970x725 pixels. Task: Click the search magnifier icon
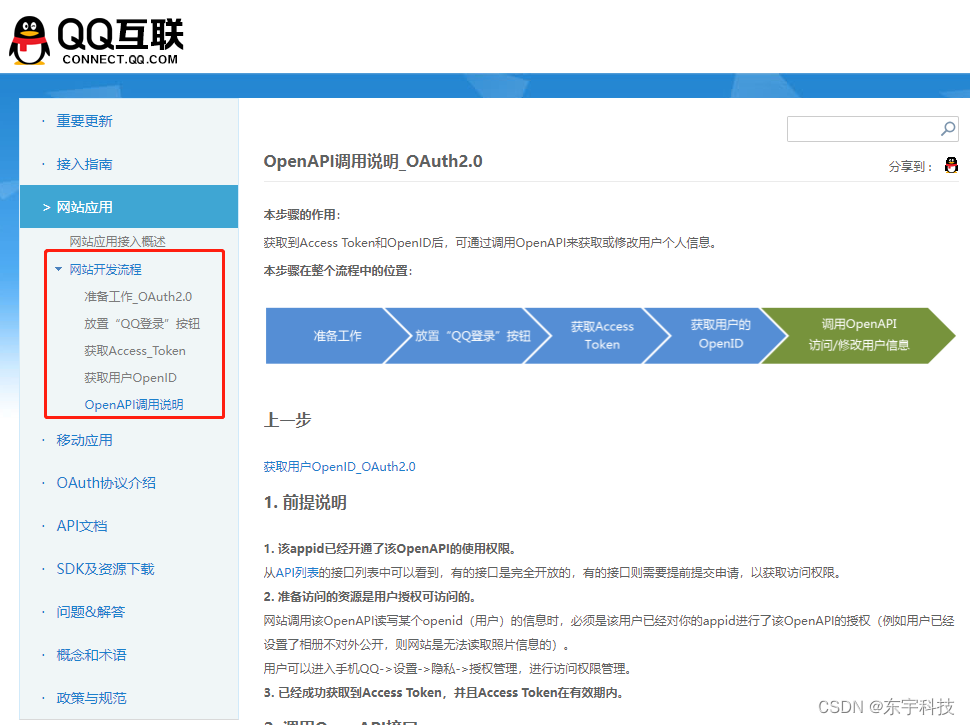tap(947, 129)
